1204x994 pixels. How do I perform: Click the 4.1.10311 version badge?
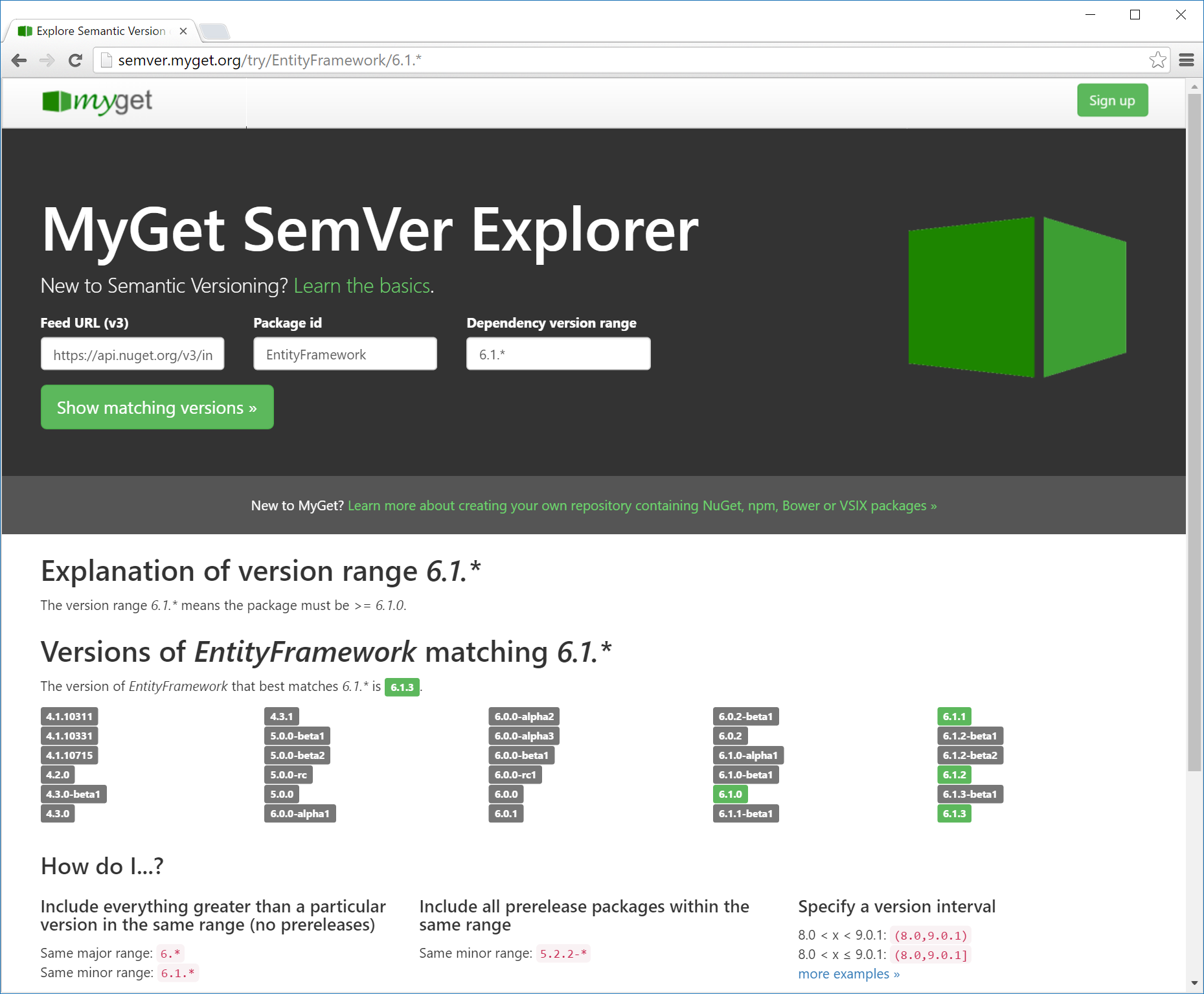point(69,716)
